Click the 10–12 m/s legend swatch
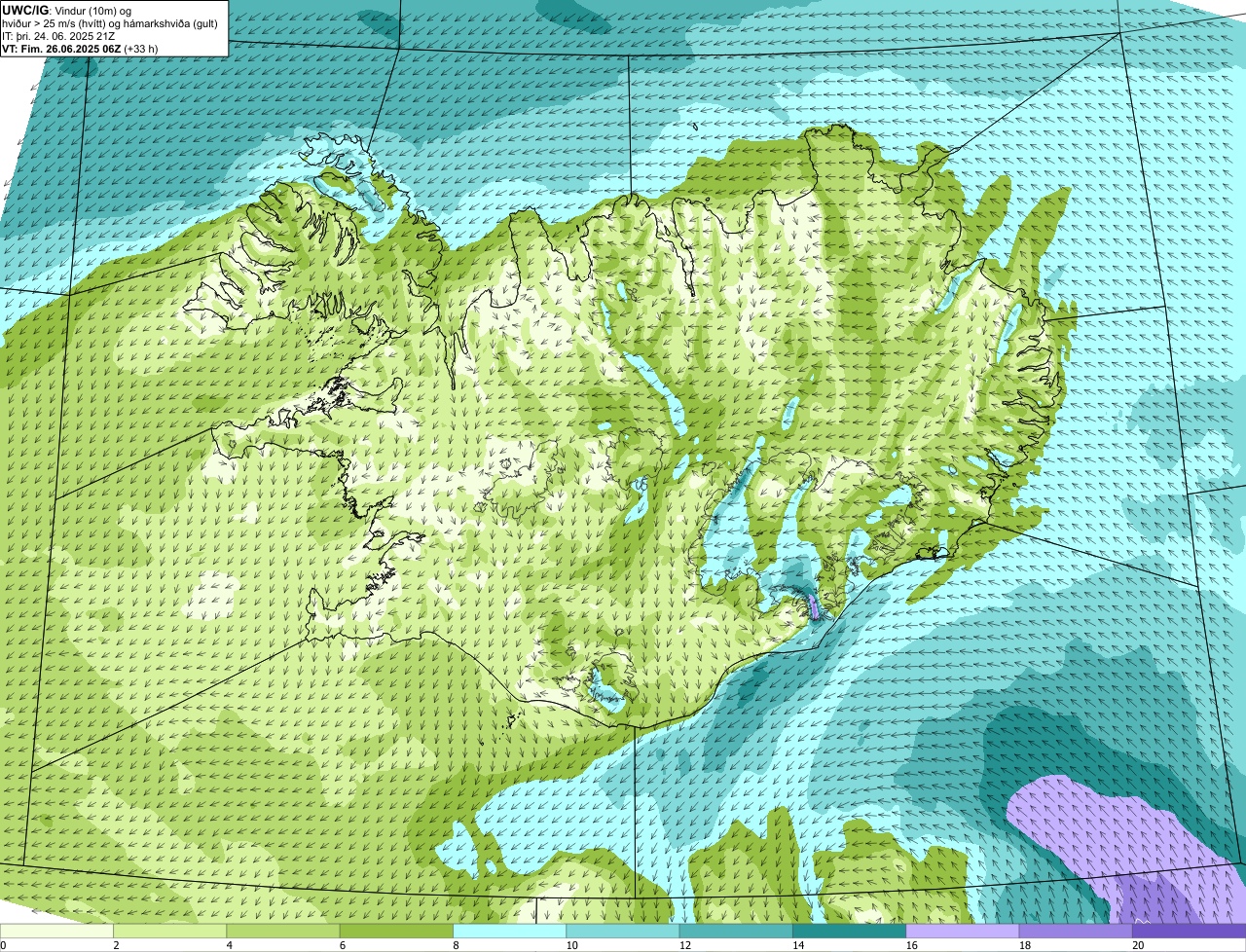Image resolution: width=1246 pixels, height=952 pixels. 623,931
